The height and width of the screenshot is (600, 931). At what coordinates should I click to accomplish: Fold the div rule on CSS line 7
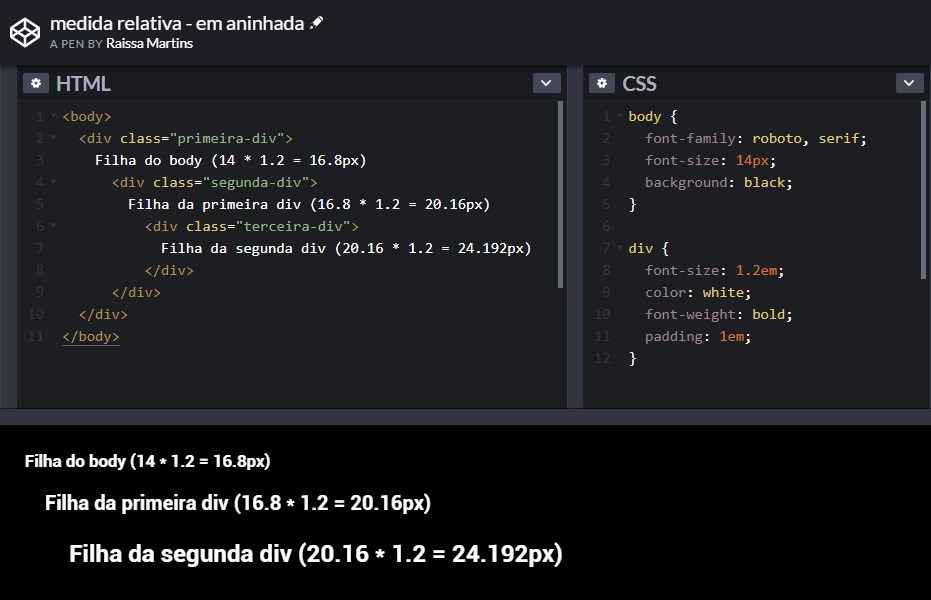click(x=620, y=247)
